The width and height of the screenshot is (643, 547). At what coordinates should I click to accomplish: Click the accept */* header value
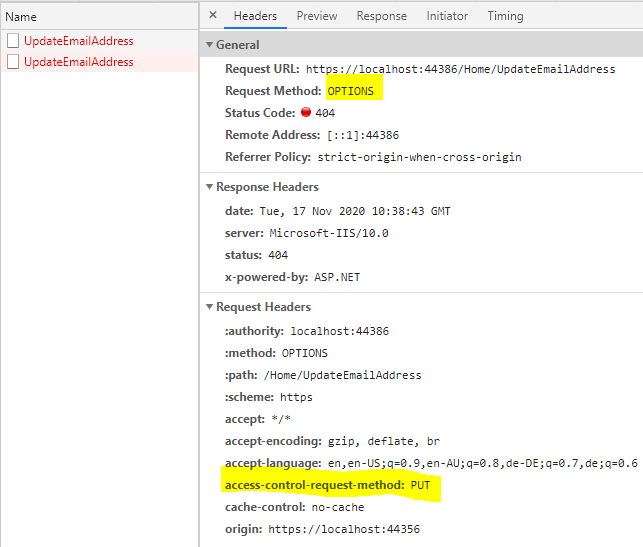point(281,419)
